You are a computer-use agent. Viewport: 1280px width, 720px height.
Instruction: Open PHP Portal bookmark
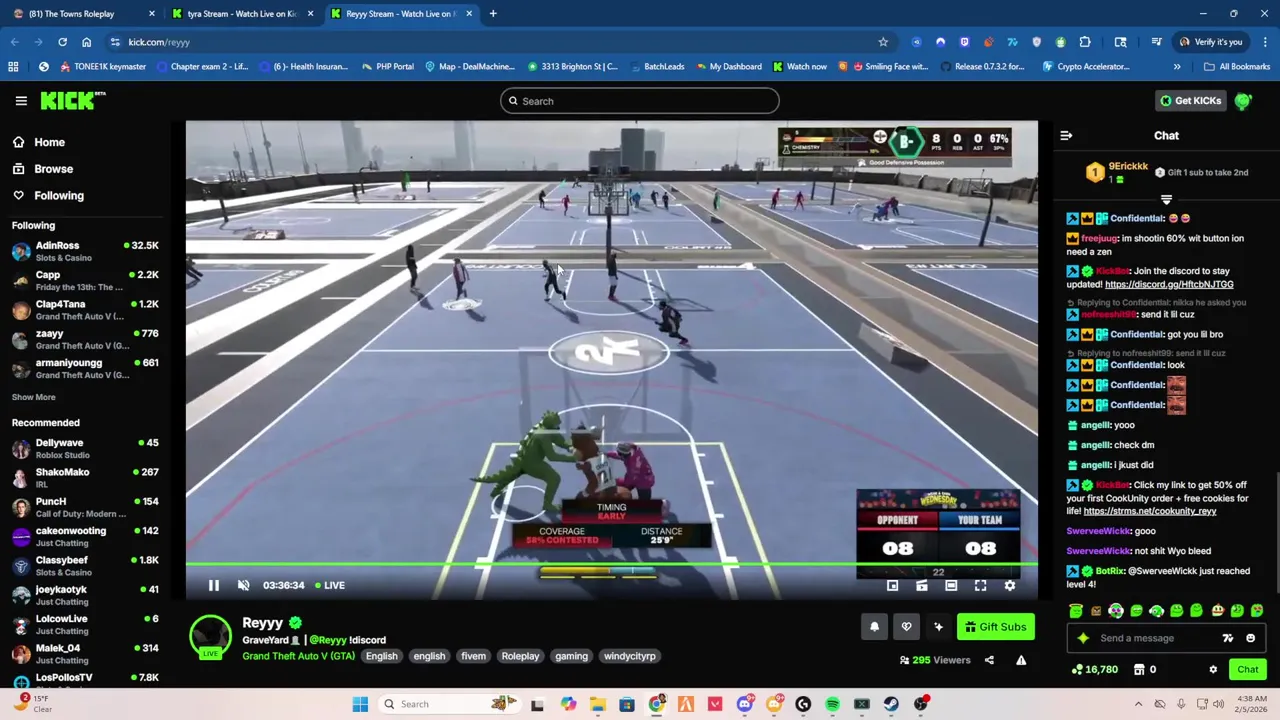388,67
